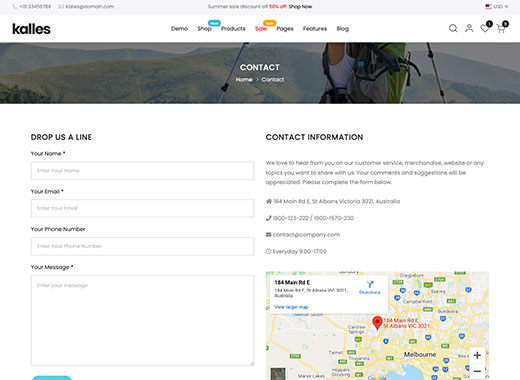Click View larger map link
This screenshot has height=380, width=520.
(291, 307)
